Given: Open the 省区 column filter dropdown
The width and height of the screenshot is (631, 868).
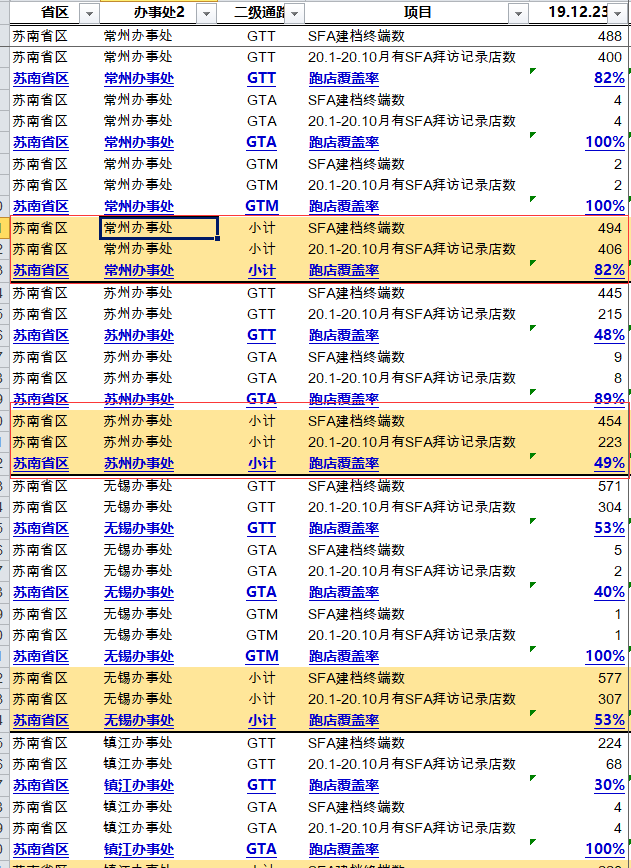Looking at the screenshot, I should tap(89, 13).
